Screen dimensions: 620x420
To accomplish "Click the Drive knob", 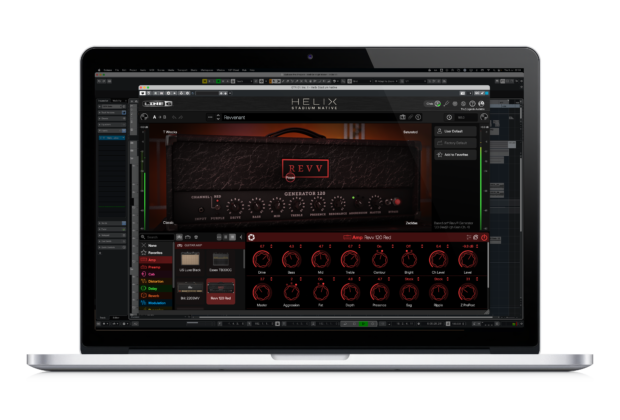I will pos(262,260).
